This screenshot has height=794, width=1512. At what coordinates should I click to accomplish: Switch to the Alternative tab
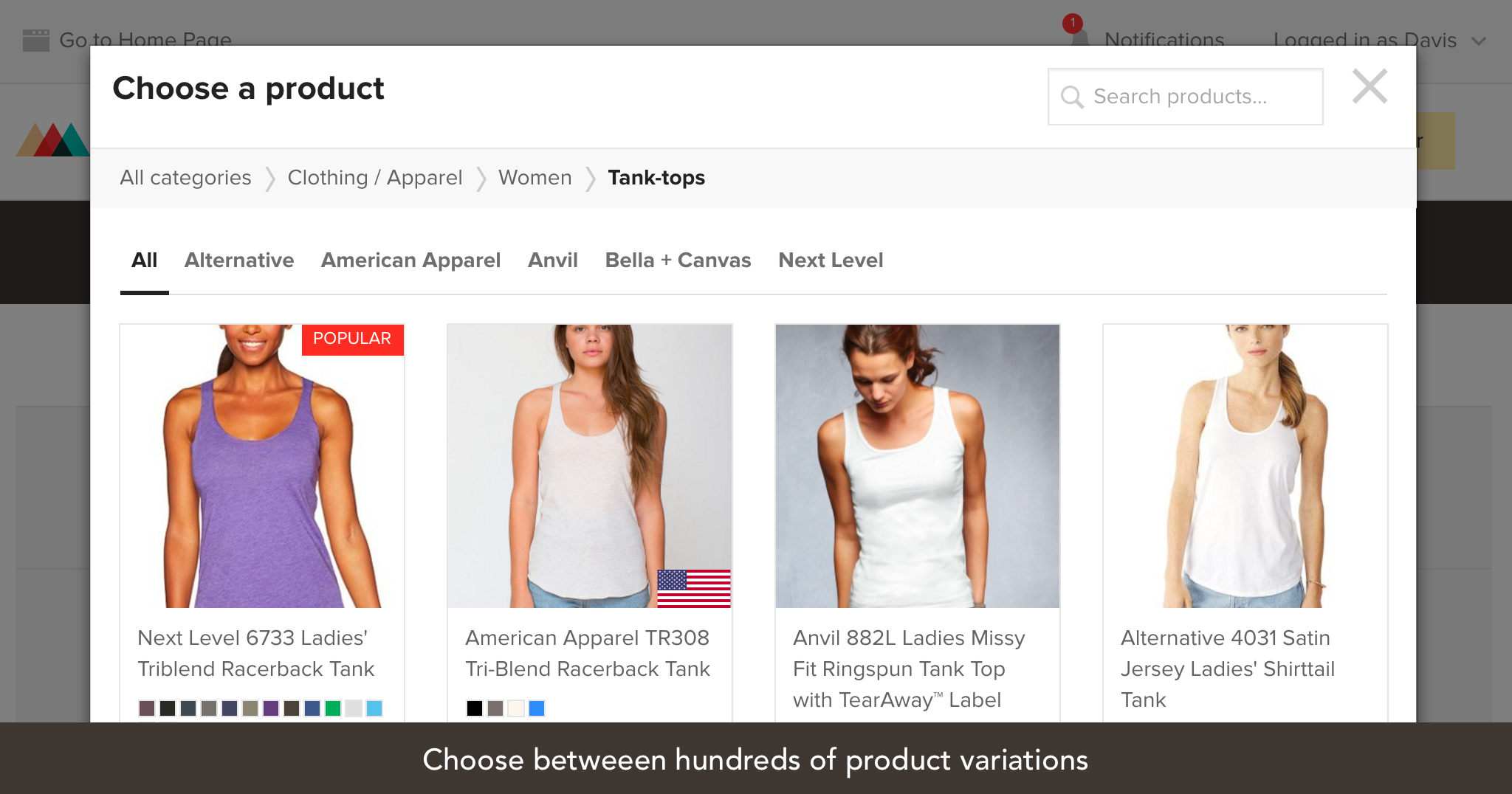pos(239,260)
